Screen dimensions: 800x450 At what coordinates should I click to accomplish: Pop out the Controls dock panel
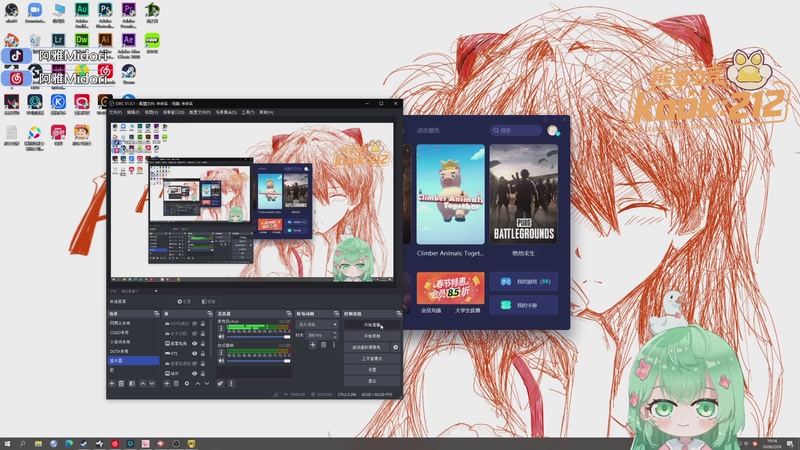pyautogui.click(x=398, y=313)
